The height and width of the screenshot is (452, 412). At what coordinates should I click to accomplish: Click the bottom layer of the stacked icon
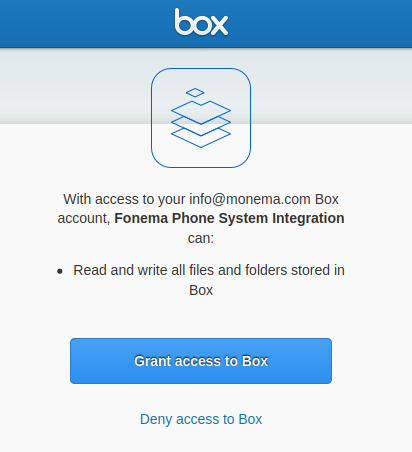tap(201, 137)
